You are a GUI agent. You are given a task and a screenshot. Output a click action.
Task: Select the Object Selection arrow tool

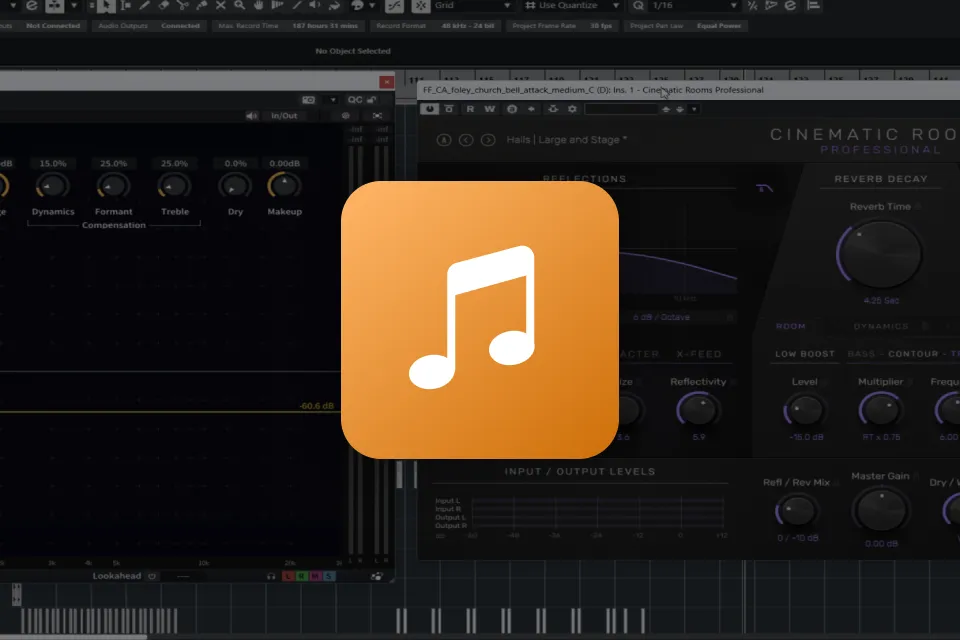tap(106, 6)
